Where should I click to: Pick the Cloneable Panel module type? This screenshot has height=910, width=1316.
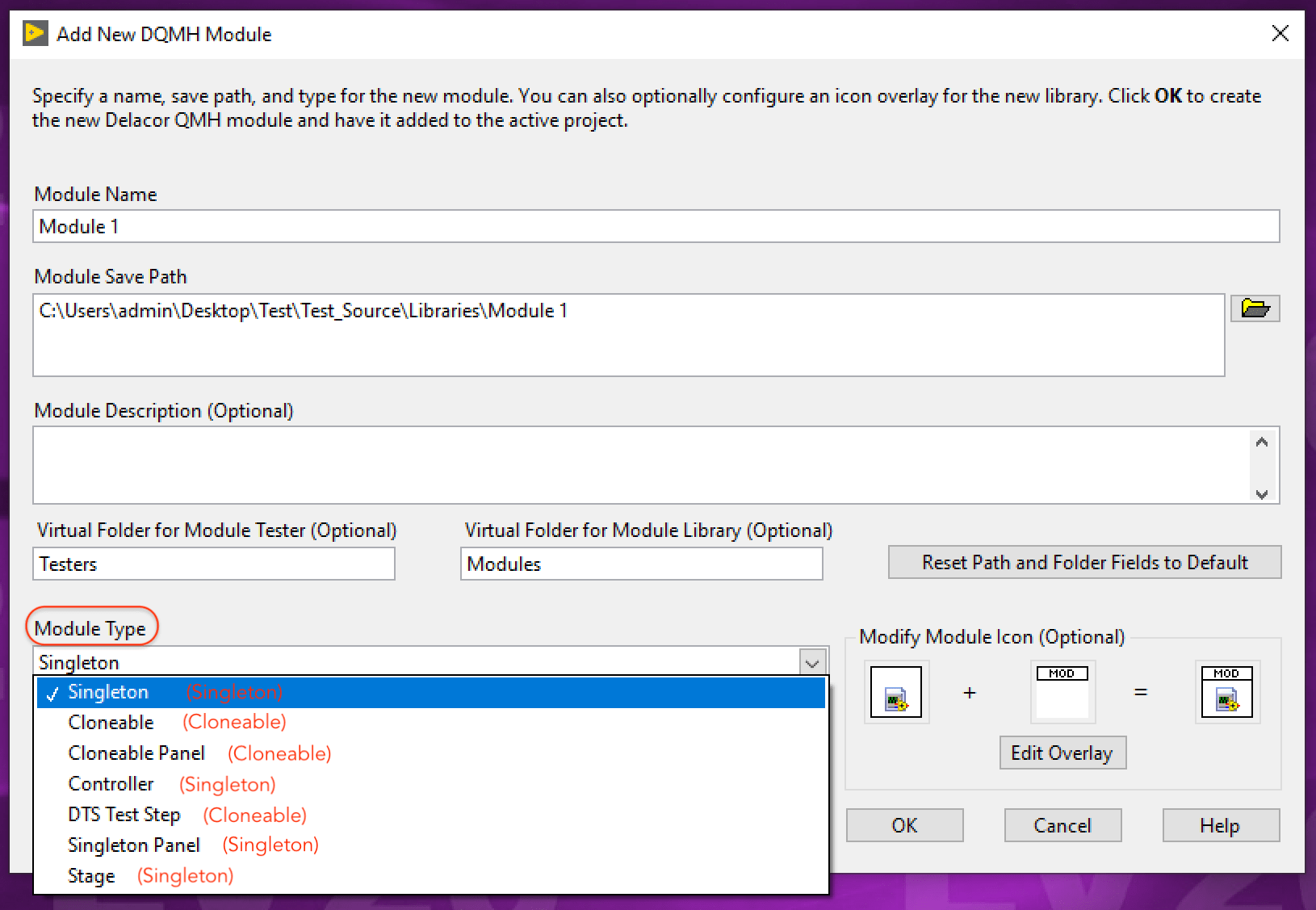[431, 753]
